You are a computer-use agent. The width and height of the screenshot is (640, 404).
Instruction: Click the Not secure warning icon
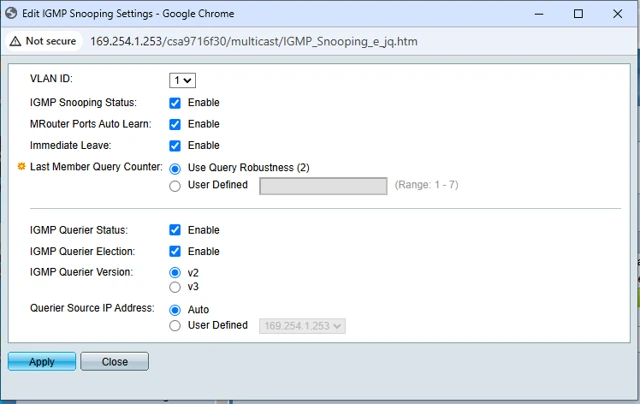point(15,41)
